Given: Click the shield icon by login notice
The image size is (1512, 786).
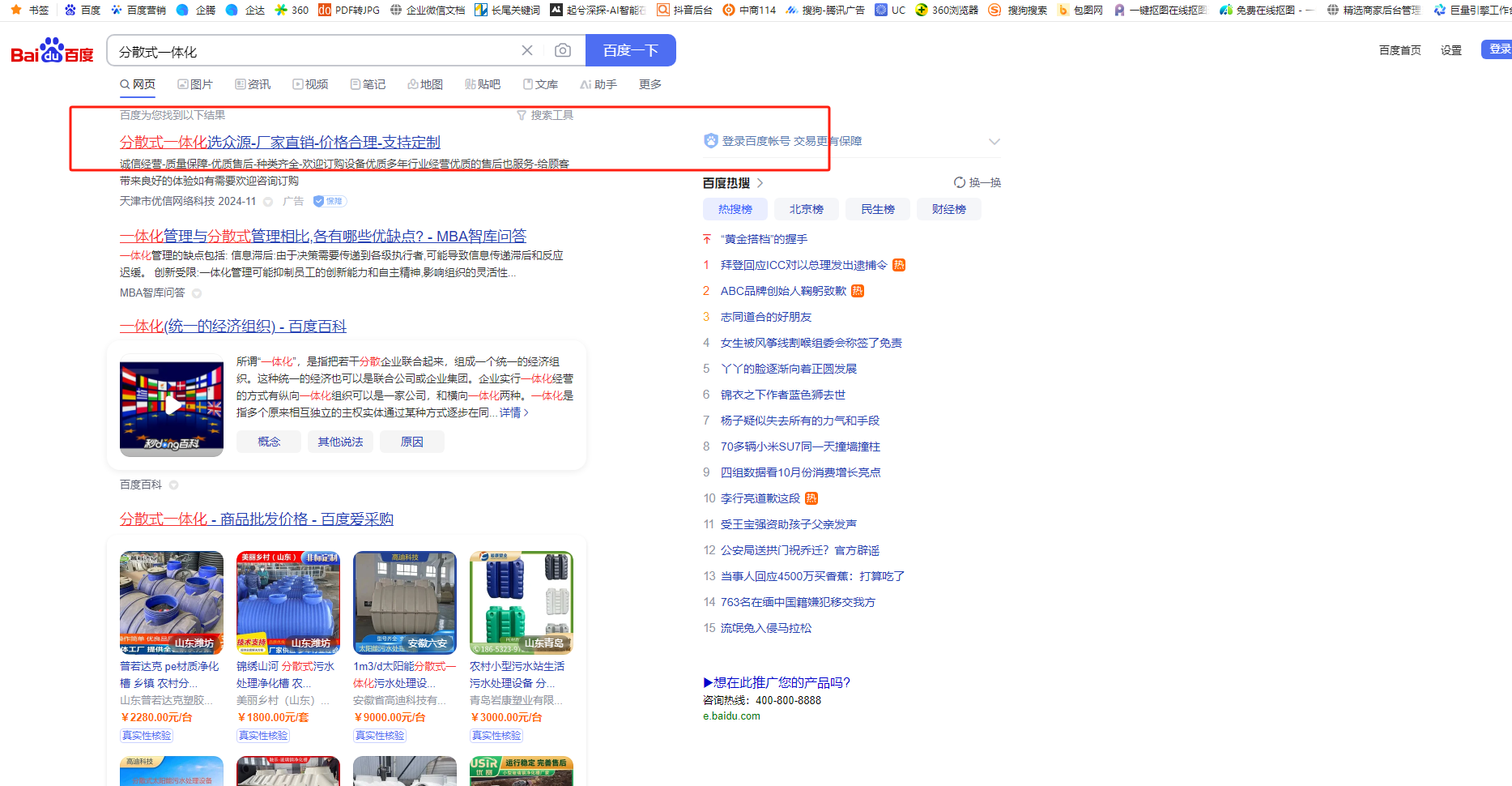Looking at the screenshot, I should pos(710,141).
